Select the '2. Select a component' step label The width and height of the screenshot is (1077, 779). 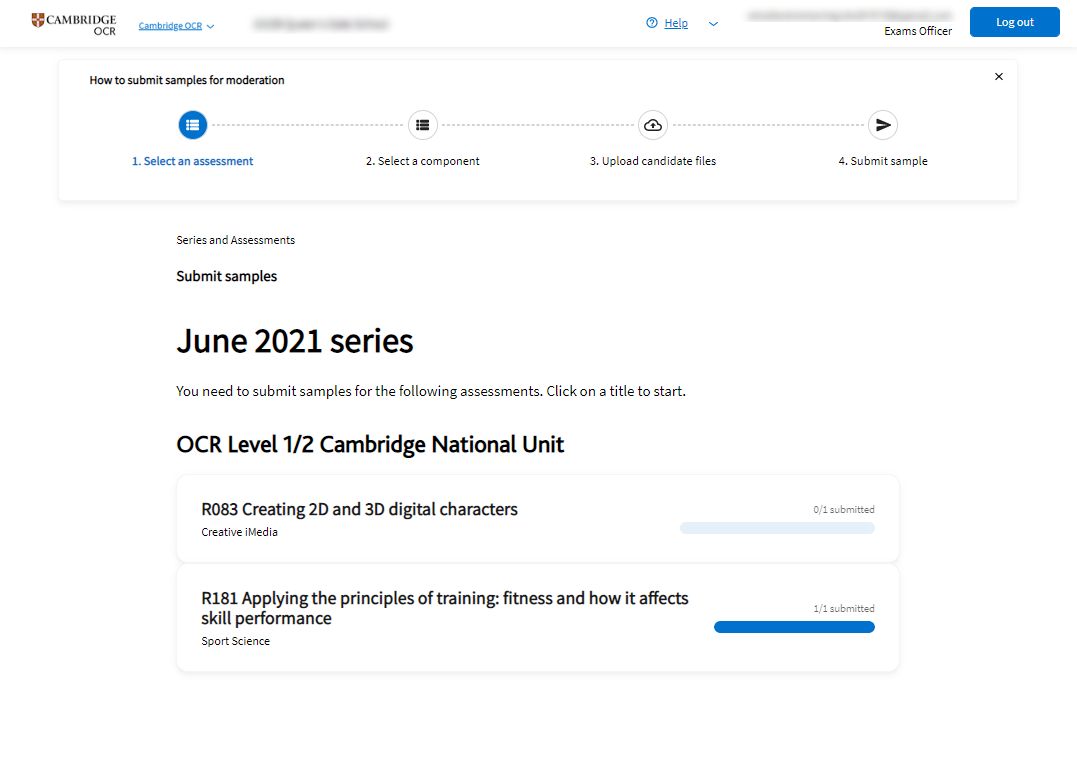423,161
